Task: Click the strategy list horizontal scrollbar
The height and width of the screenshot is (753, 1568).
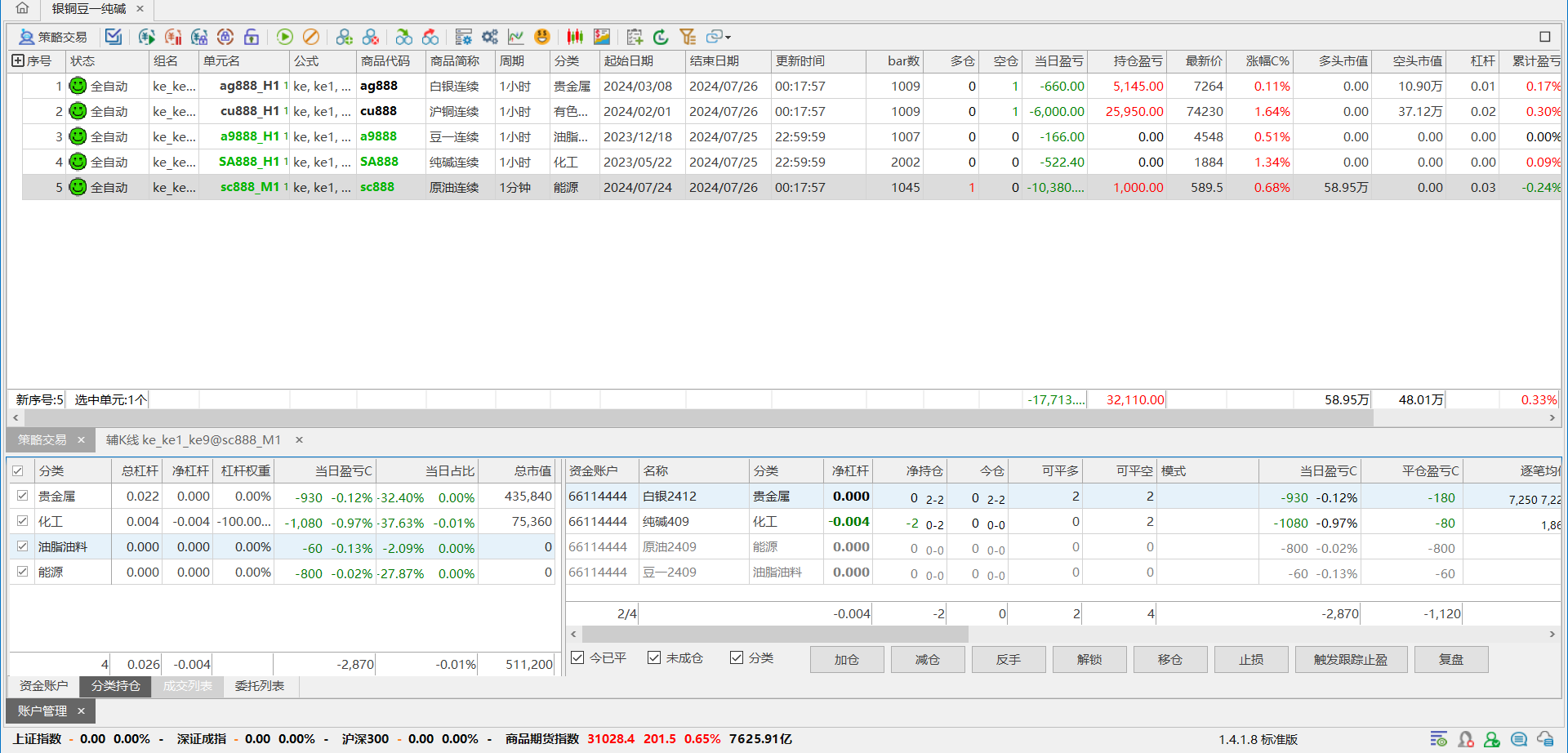Action: (698, 417)
